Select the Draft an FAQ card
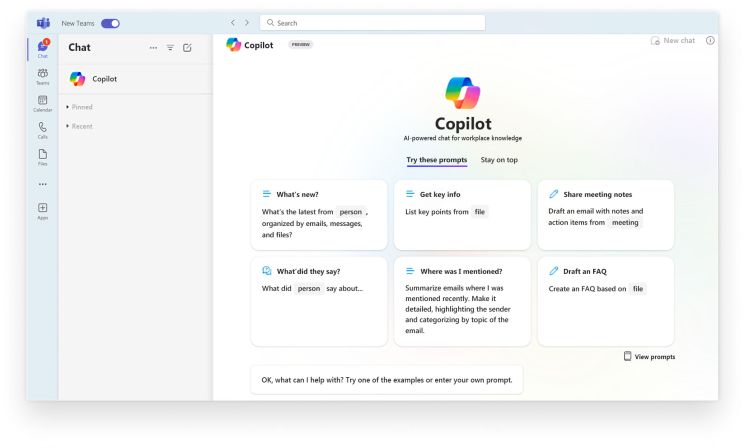Viewport: 750px width, 447px height. (x=606, y=302)
